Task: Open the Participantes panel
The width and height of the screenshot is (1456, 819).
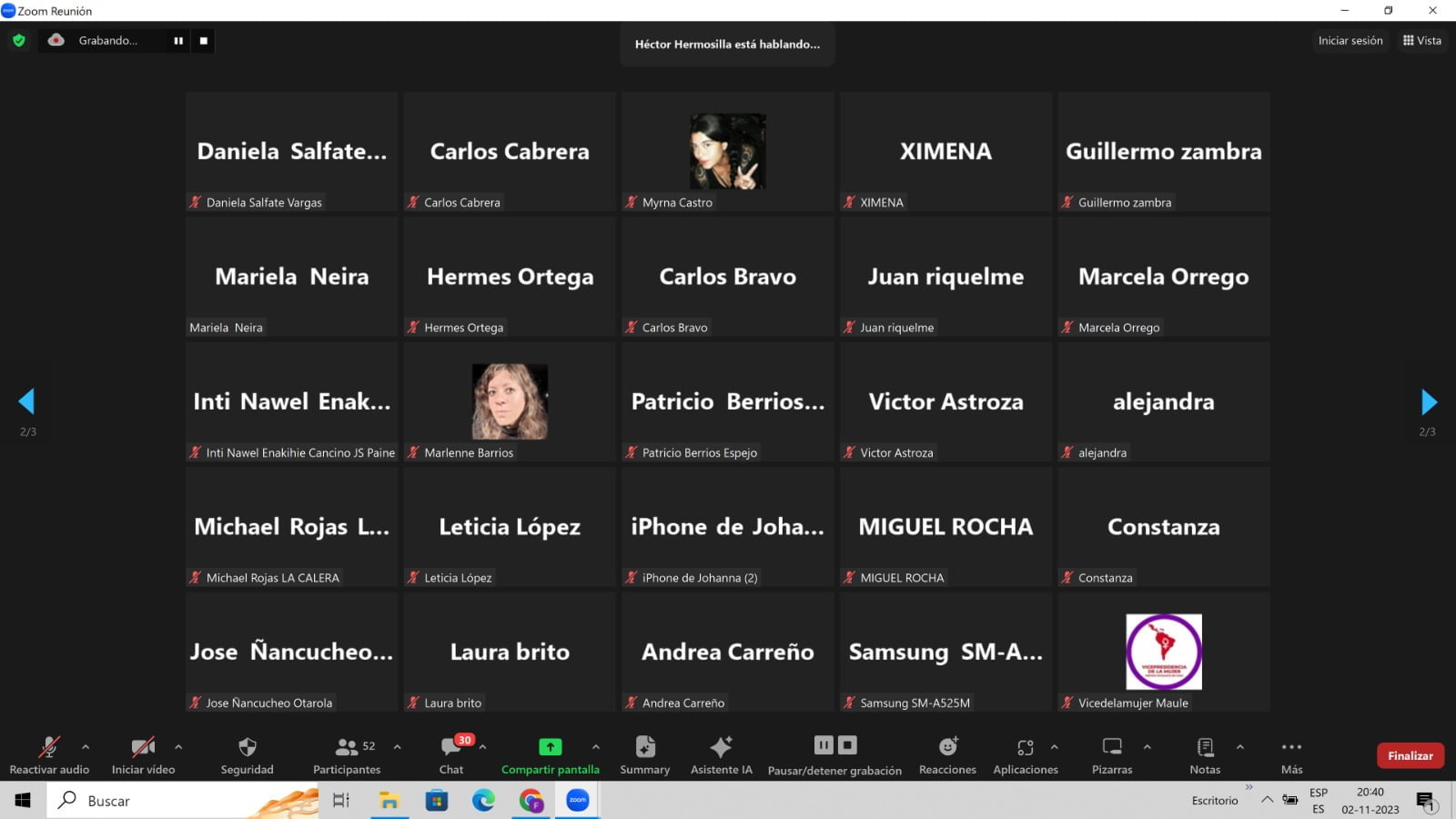Action: [x=347, y=755]
